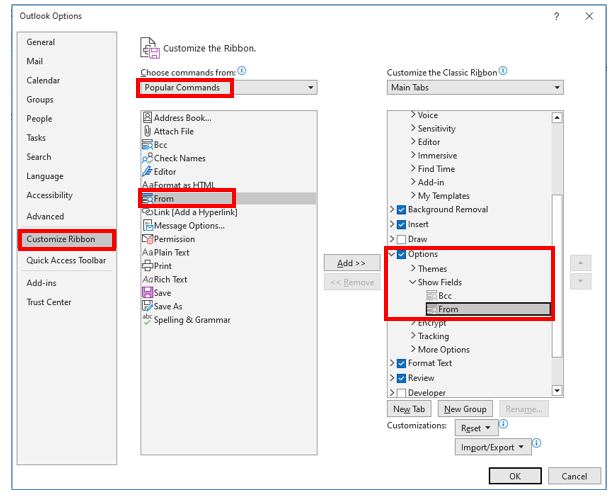Click the help question mark icon
Image resolution: width=610 pixels, height=497 pixels.
[x=556, y=16]
